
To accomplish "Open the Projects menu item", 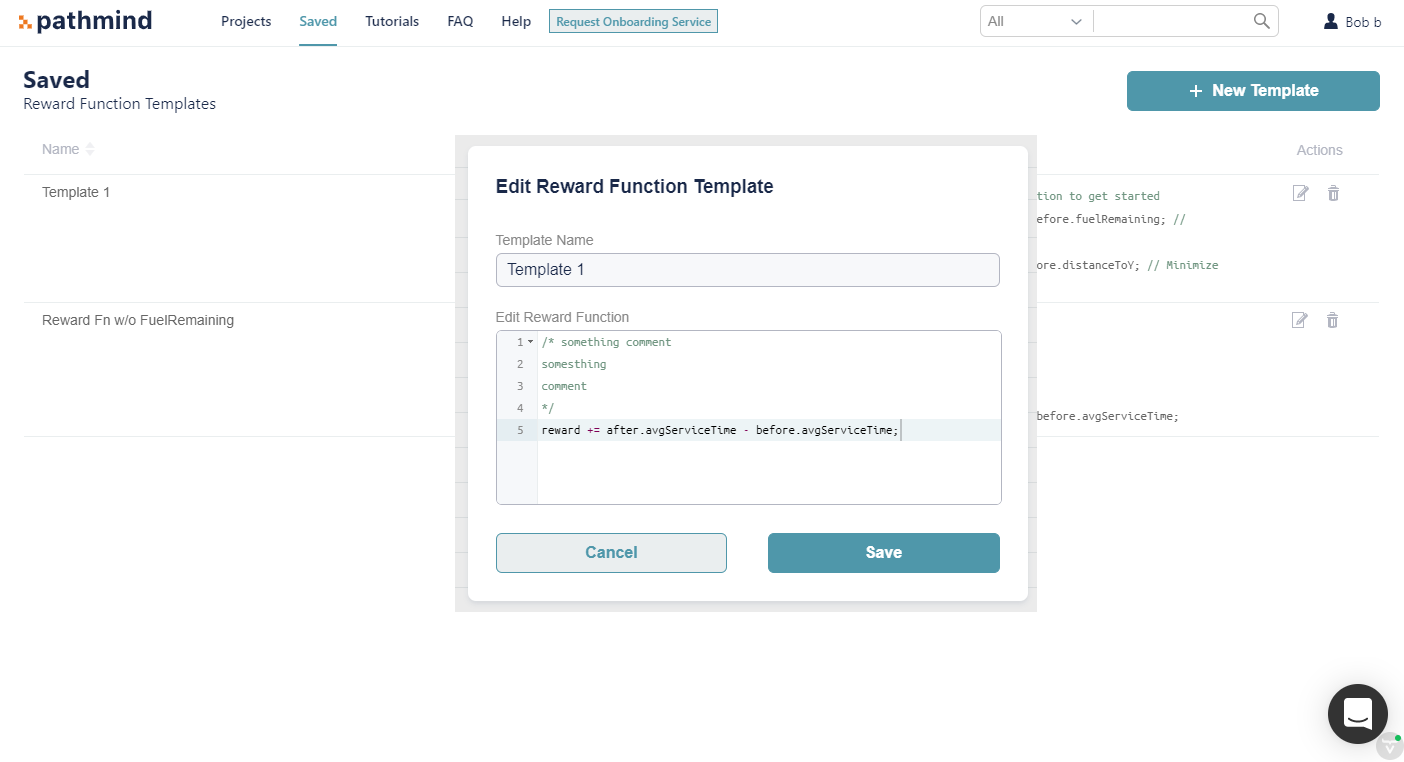I will tap(246, 21).
